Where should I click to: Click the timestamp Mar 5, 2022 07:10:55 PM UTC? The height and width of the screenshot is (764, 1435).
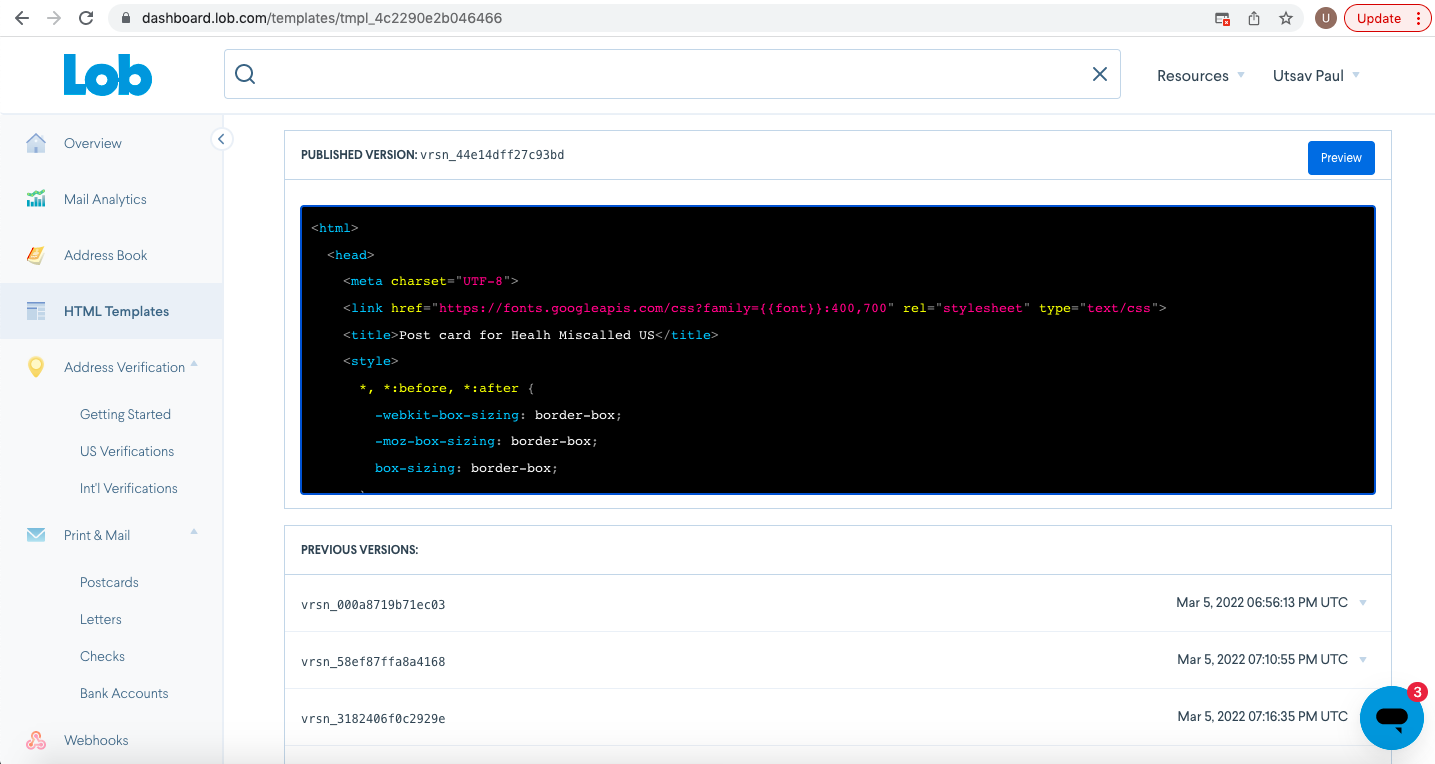coord(1262,660)
